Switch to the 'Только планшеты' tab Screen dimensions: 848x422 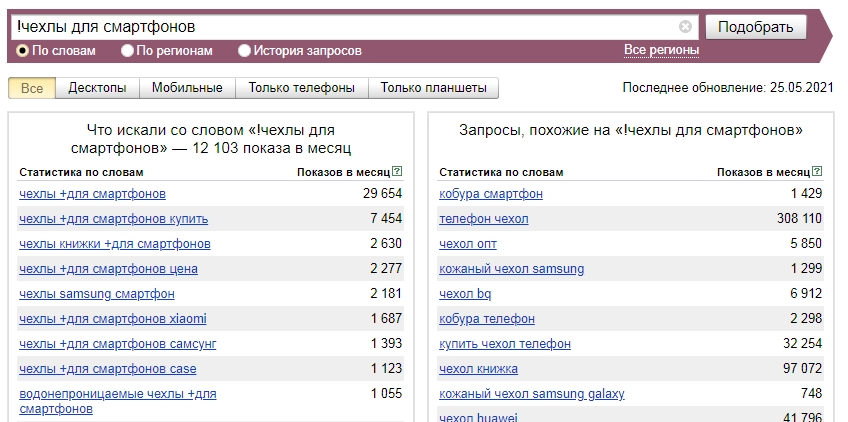[433, 88]
